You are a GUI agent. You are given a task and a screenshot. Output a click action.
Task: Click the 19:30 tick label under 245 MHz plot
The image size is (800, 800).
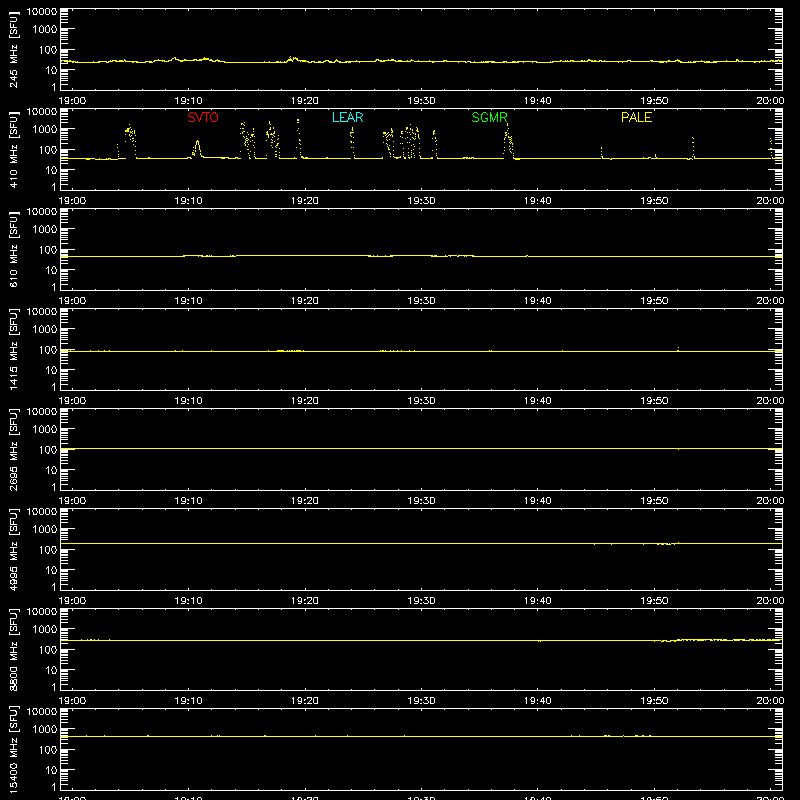pyautogui.click(x=421, y=101)
